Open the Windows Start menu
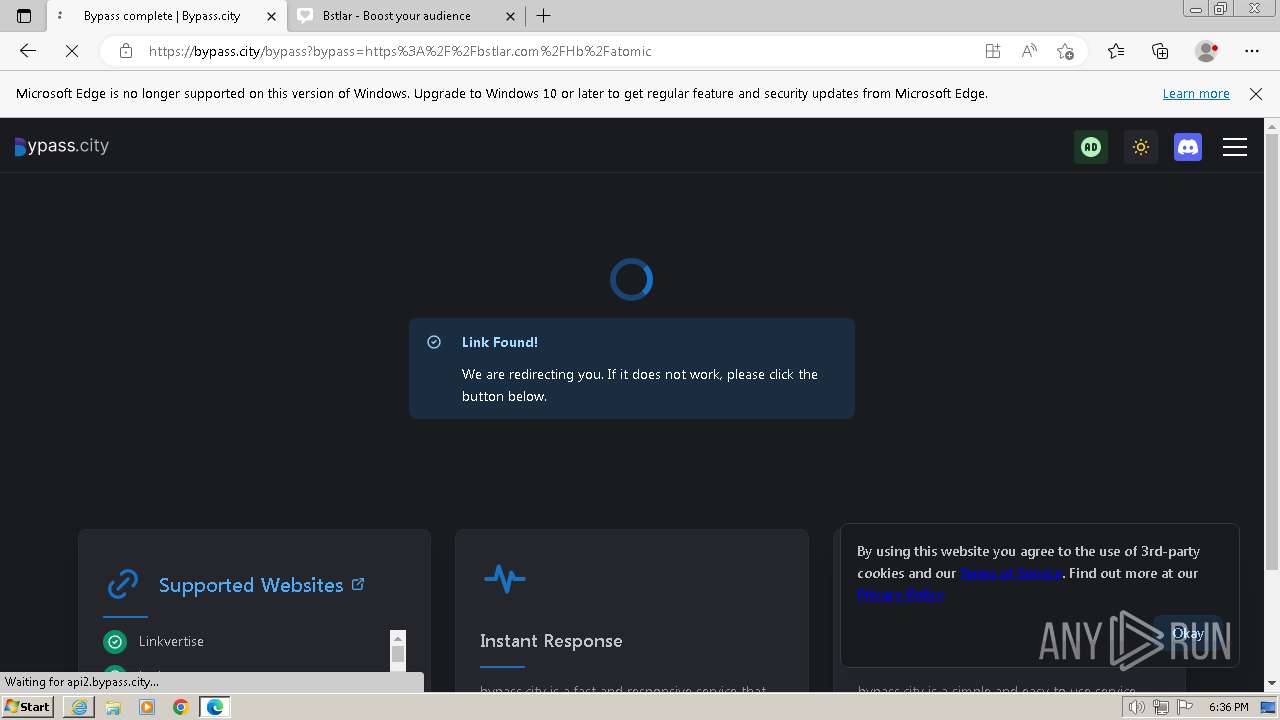 click(x=28, y=707)
